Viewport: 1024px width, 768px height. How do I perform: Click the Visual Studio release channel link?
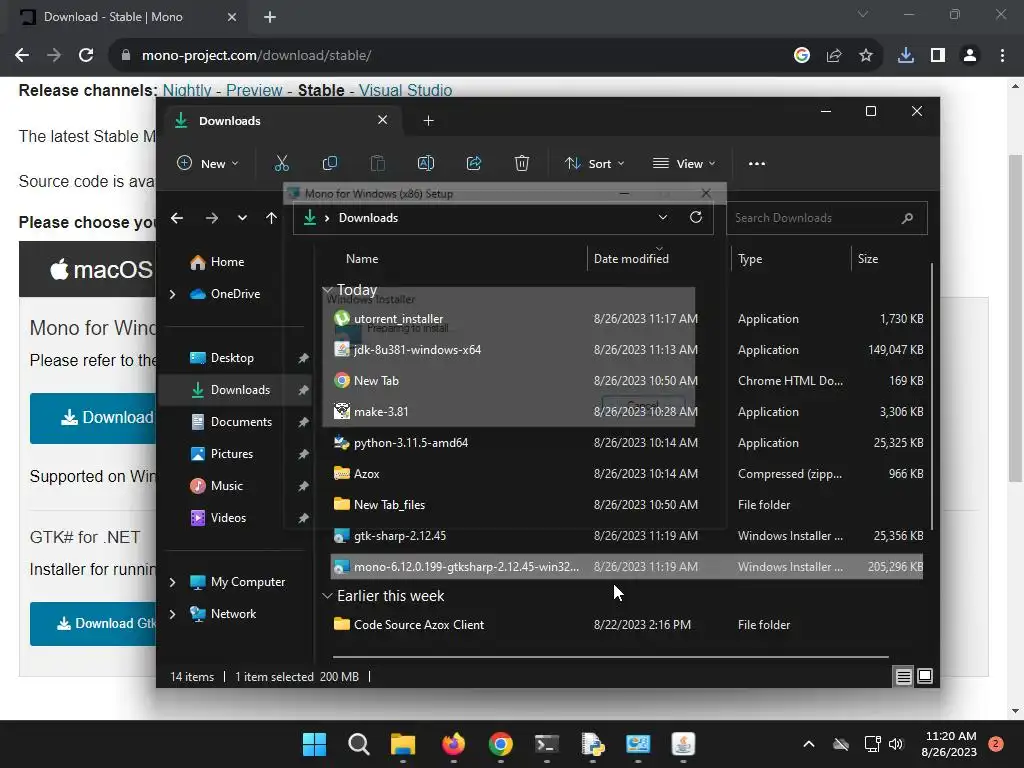[406, 90]
